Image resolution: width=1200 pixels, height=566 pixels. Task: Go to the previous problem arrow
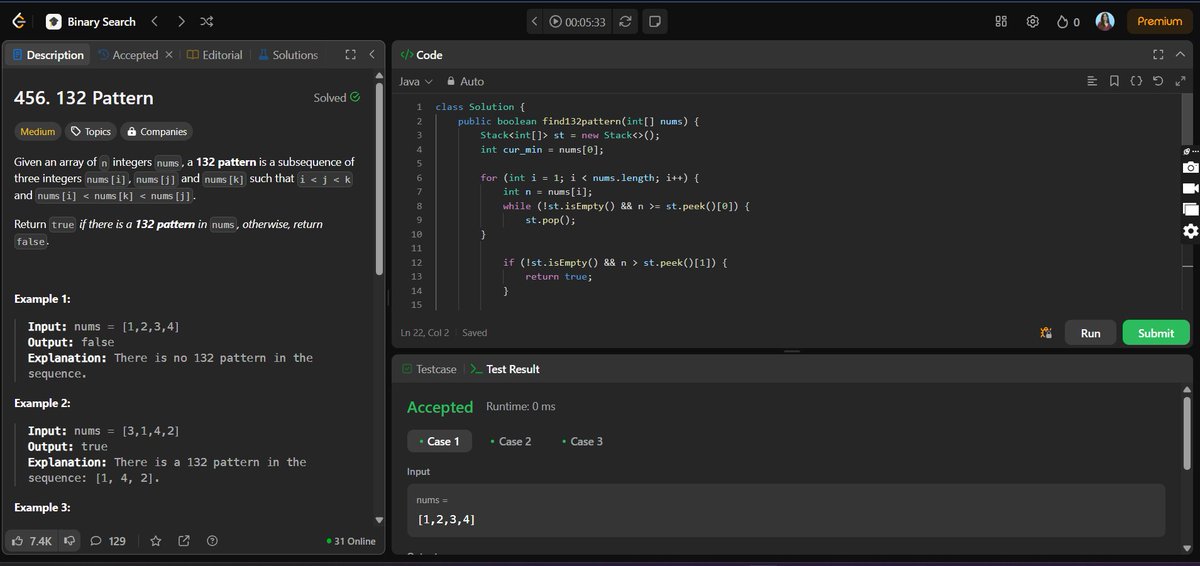point(154,21)
